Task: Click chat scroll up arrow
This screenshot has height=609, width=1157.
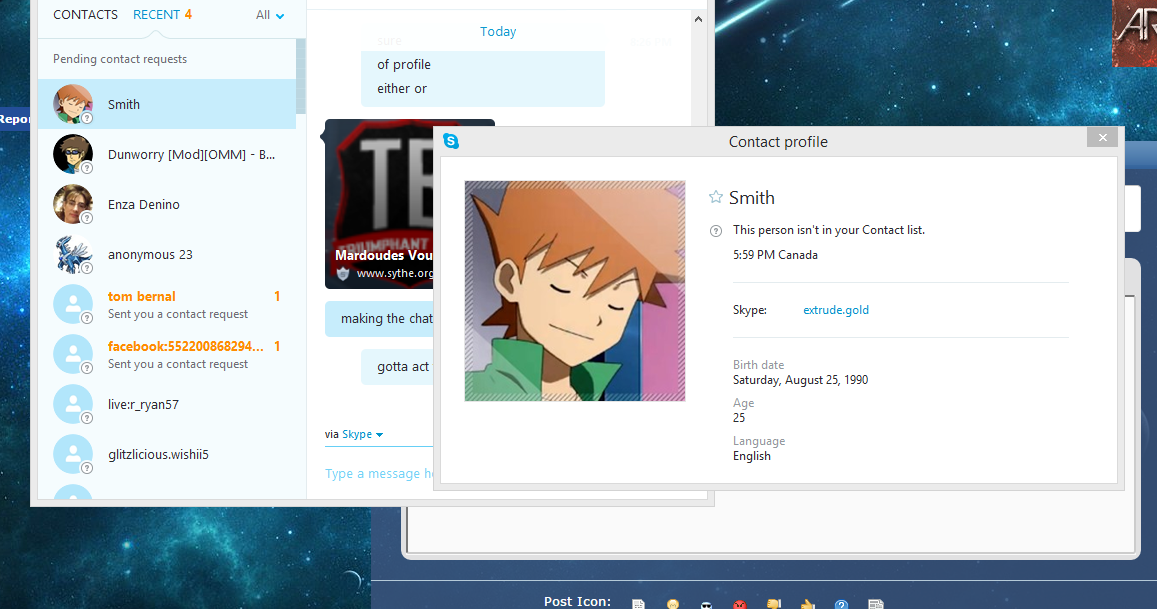Action: [698, 19]
